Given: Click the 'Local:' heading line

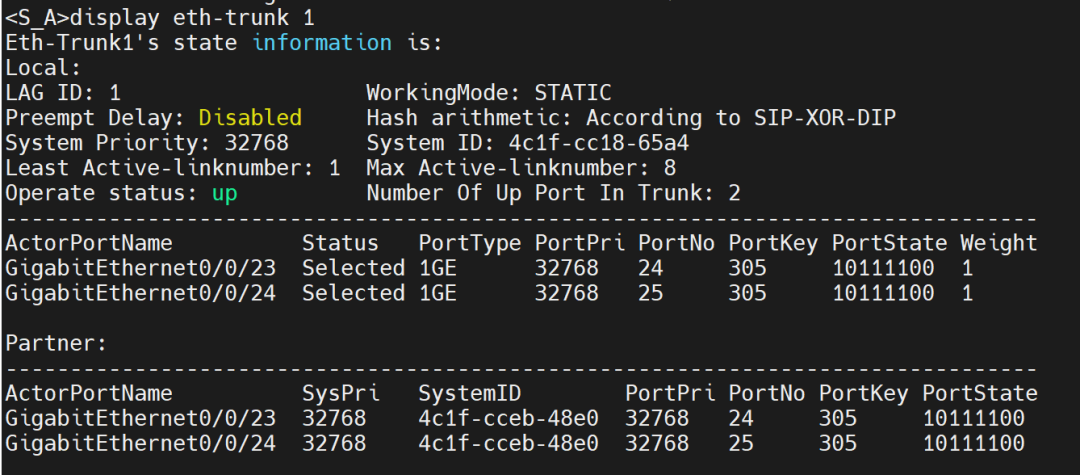Looking at the screenshot, I should 43,67.
